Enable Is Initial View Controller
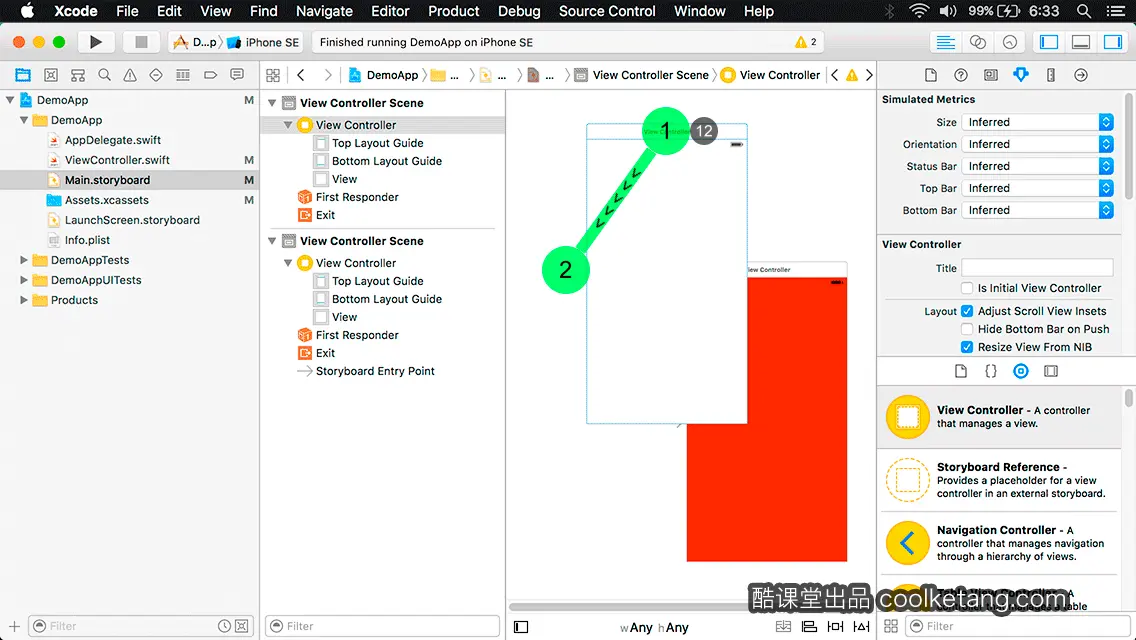Image resolution: width=1136 pixels, height=640 pixels. click(966, 288)
